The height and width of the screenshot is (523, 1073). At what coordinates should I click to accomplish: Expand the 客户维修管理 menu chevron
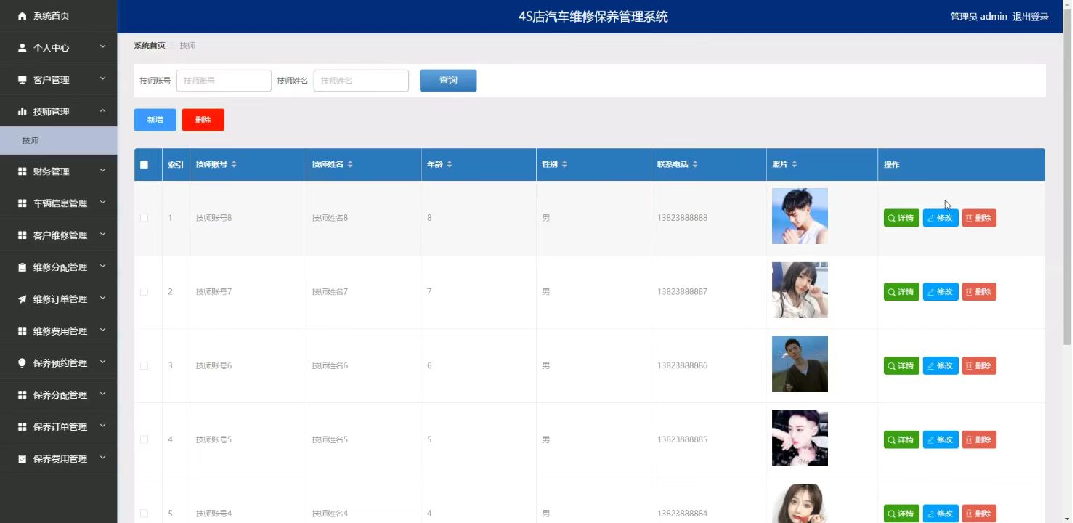tap(102, 235)
